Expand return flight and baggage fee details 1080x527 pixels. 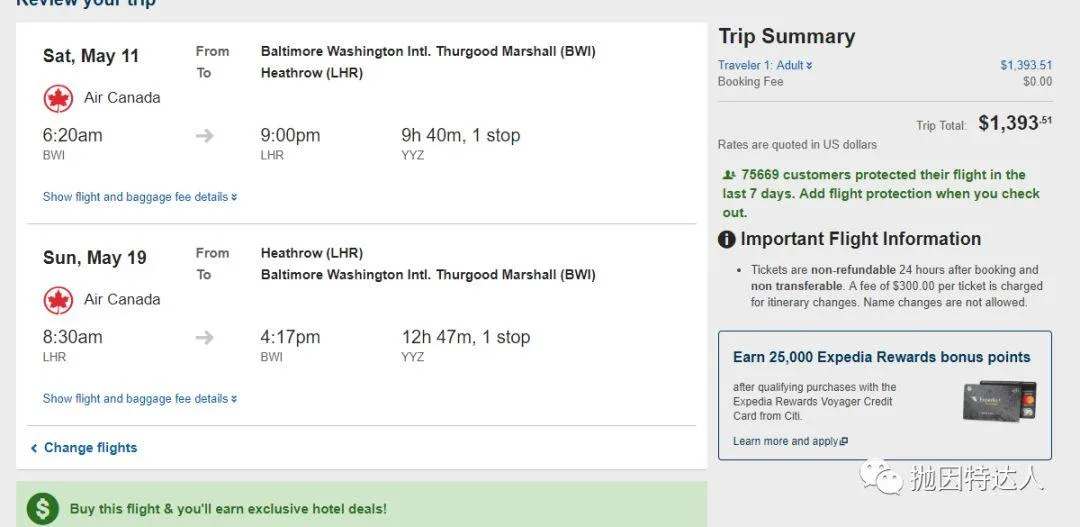(x=139, y=399)
